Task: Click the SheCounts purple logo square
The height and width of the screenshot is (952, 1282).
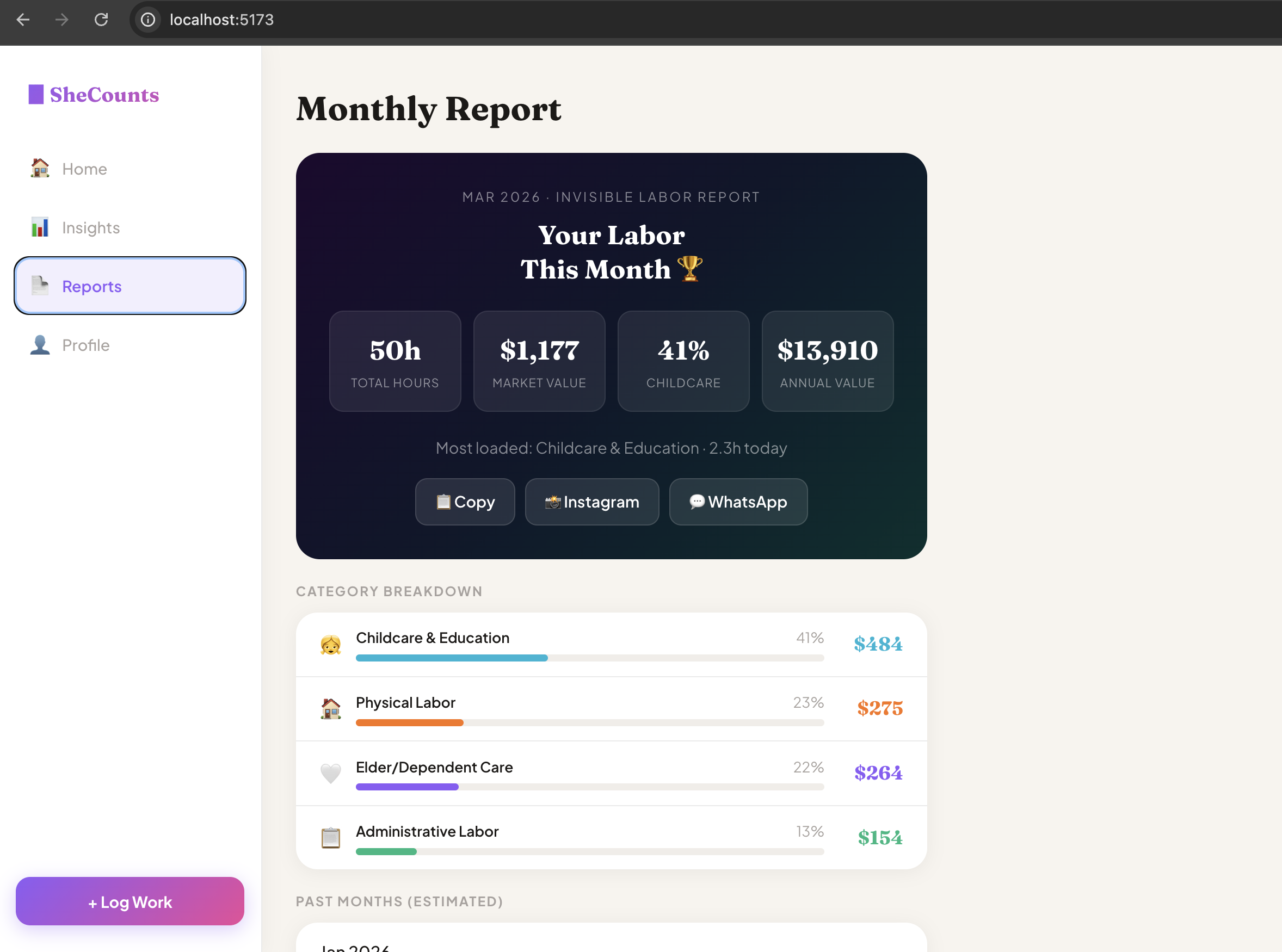Action: [36, 95]
